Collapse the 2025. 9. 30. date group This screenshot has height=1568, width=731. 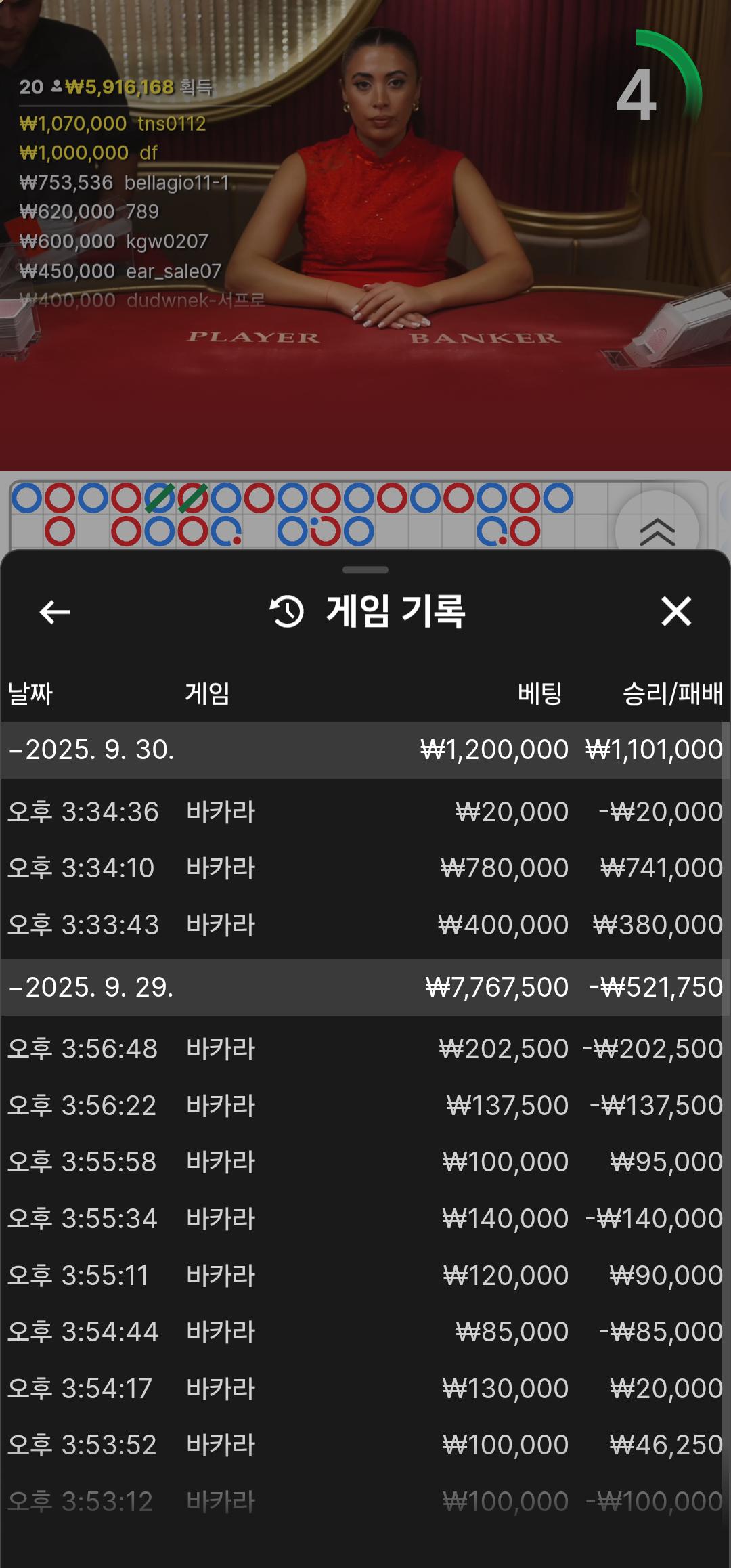[x=91, y=750]
